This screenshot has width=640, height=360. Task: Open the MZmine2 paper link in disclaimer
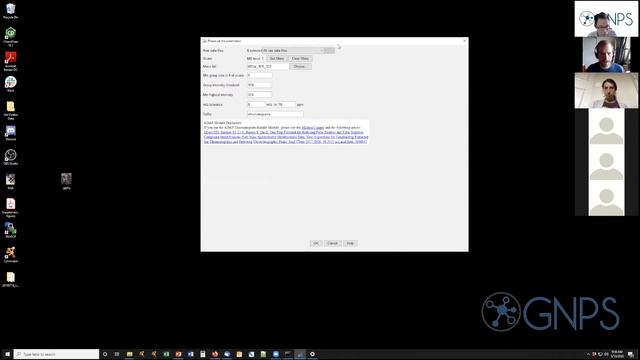[x=313, y=128]
